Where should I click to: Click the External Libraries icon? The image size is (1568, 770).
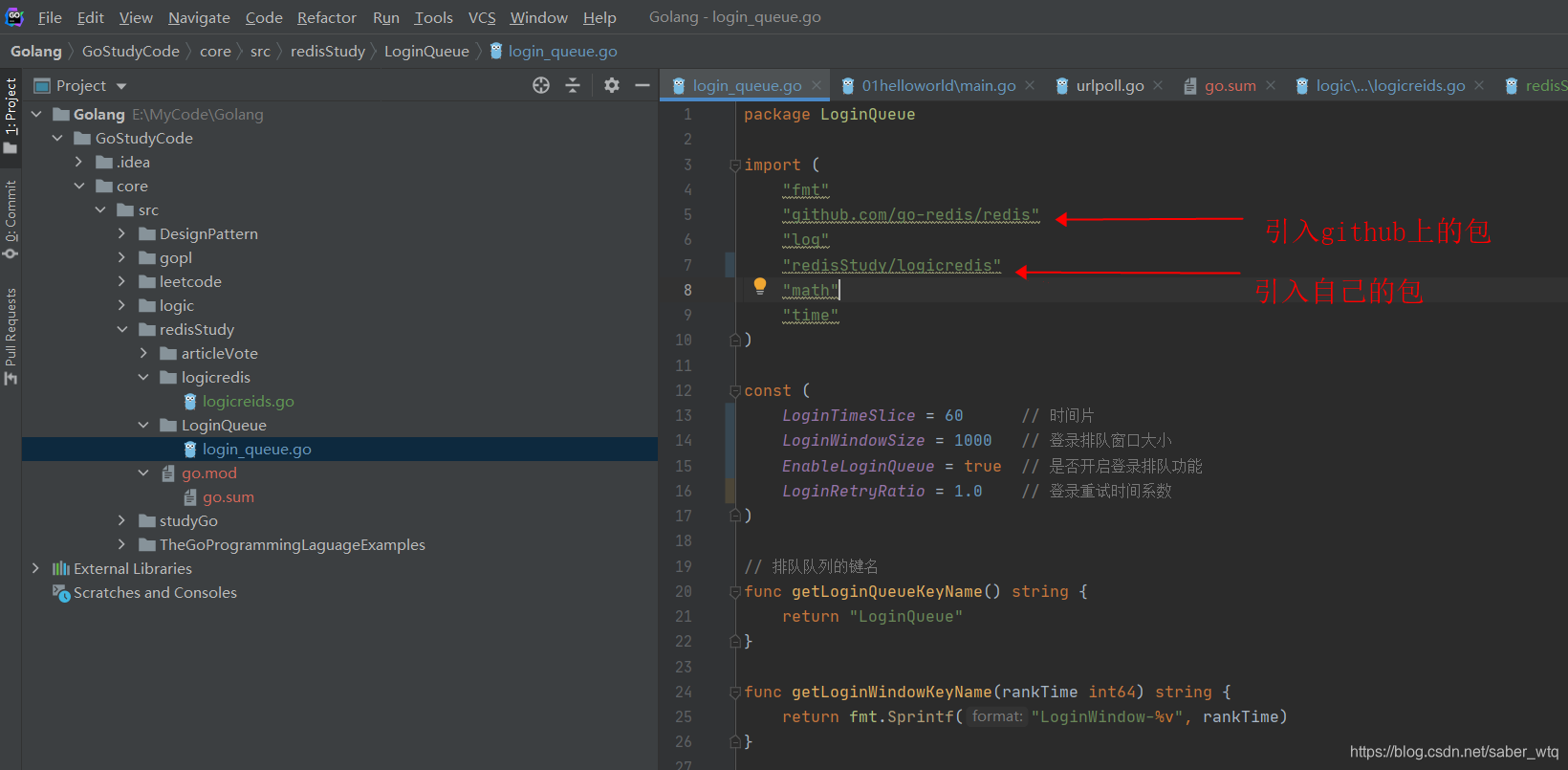(x=61, y=568)
